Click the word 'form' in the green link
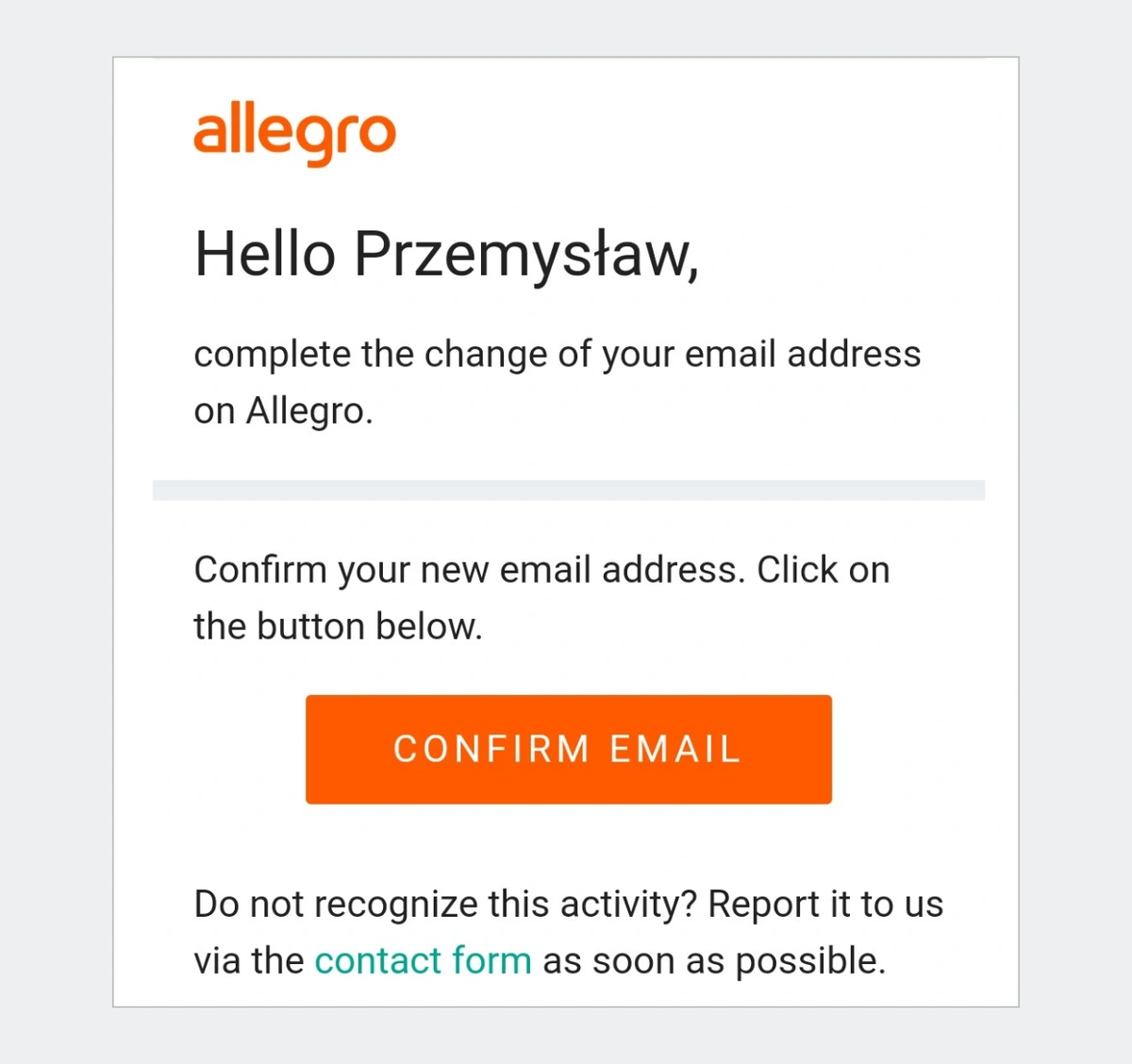 coord(491,961)
